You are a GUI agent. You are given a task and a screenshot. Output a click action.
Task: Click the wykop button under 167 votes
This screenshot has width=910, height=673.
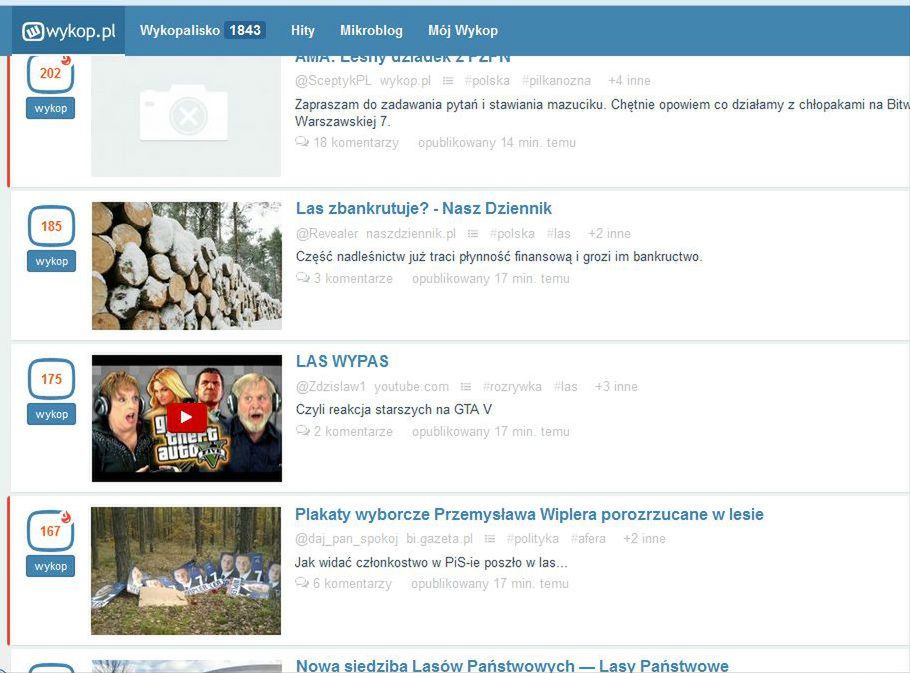[x=50, y=566]
